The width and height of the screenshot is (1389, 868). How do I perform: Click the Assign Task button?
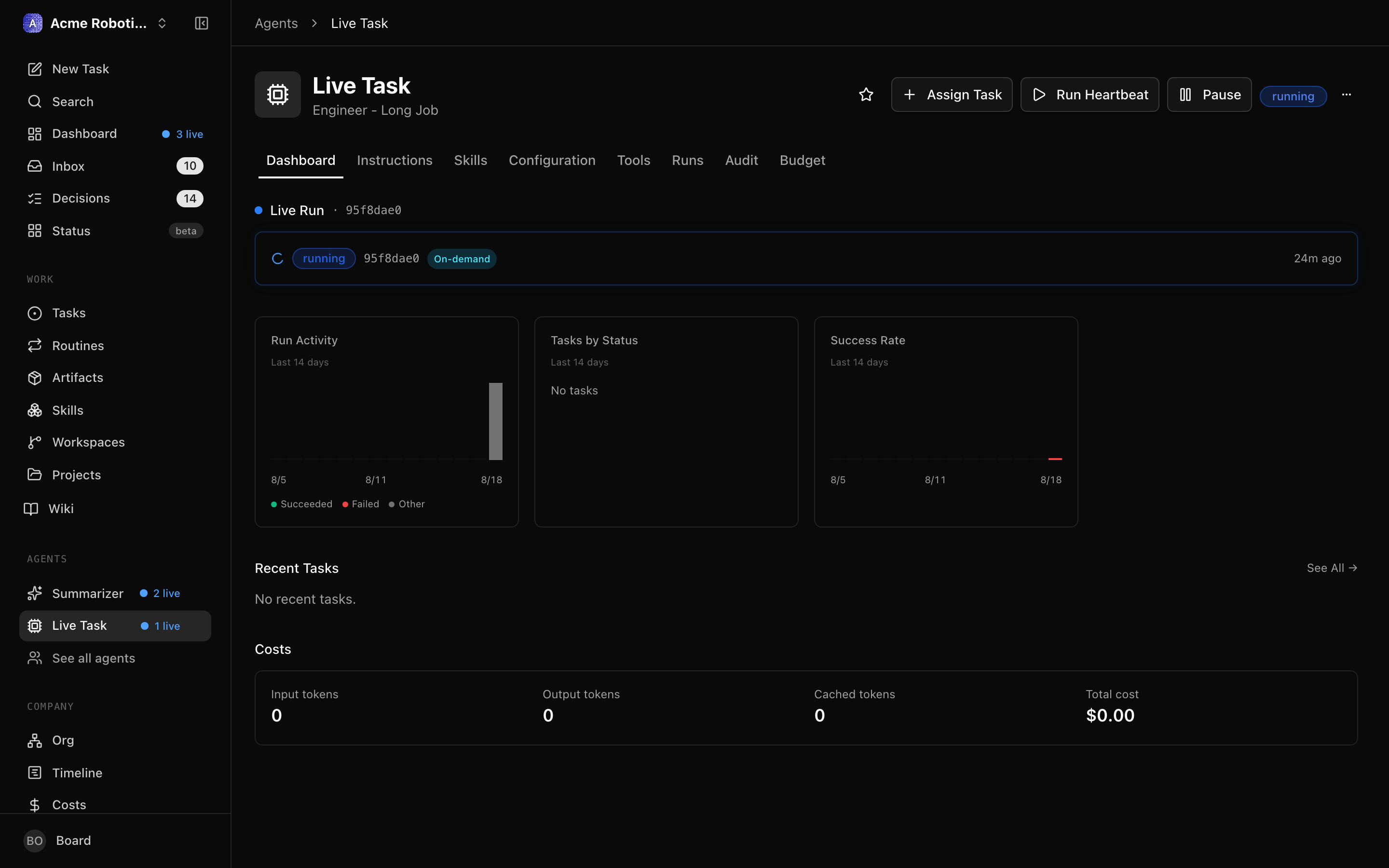point(952,95)
